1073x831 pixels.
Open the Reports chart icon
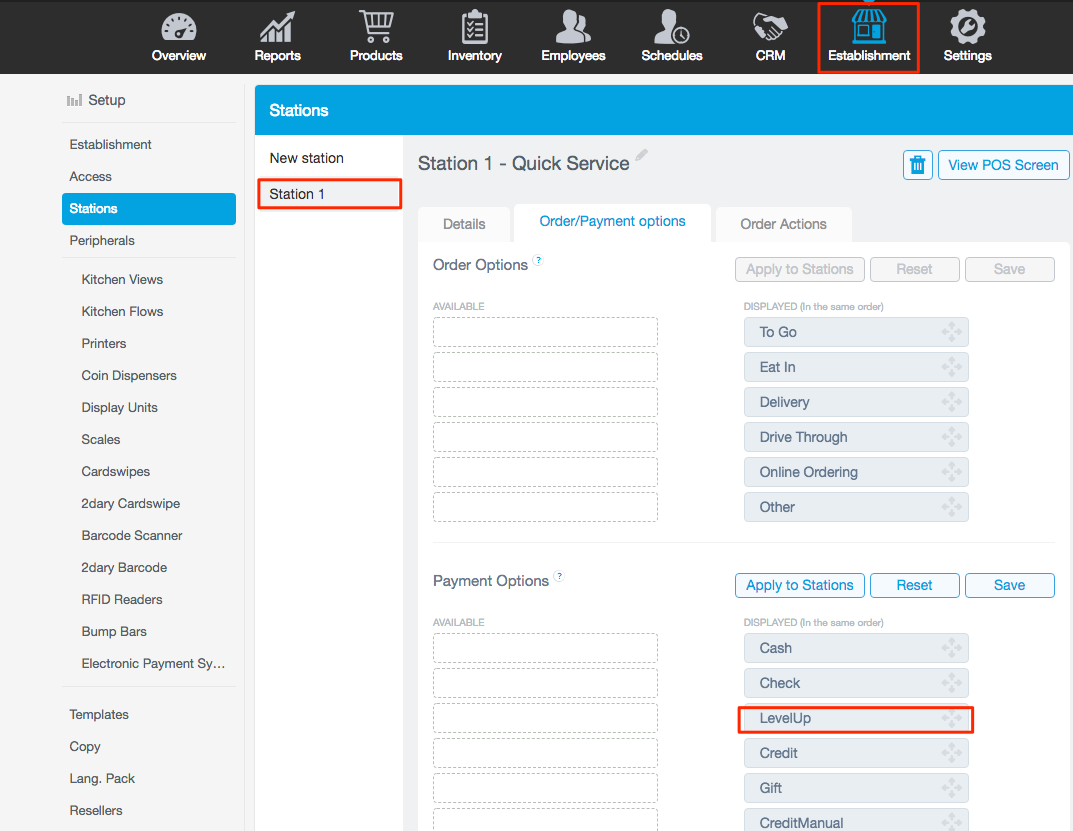click(277, 27)
